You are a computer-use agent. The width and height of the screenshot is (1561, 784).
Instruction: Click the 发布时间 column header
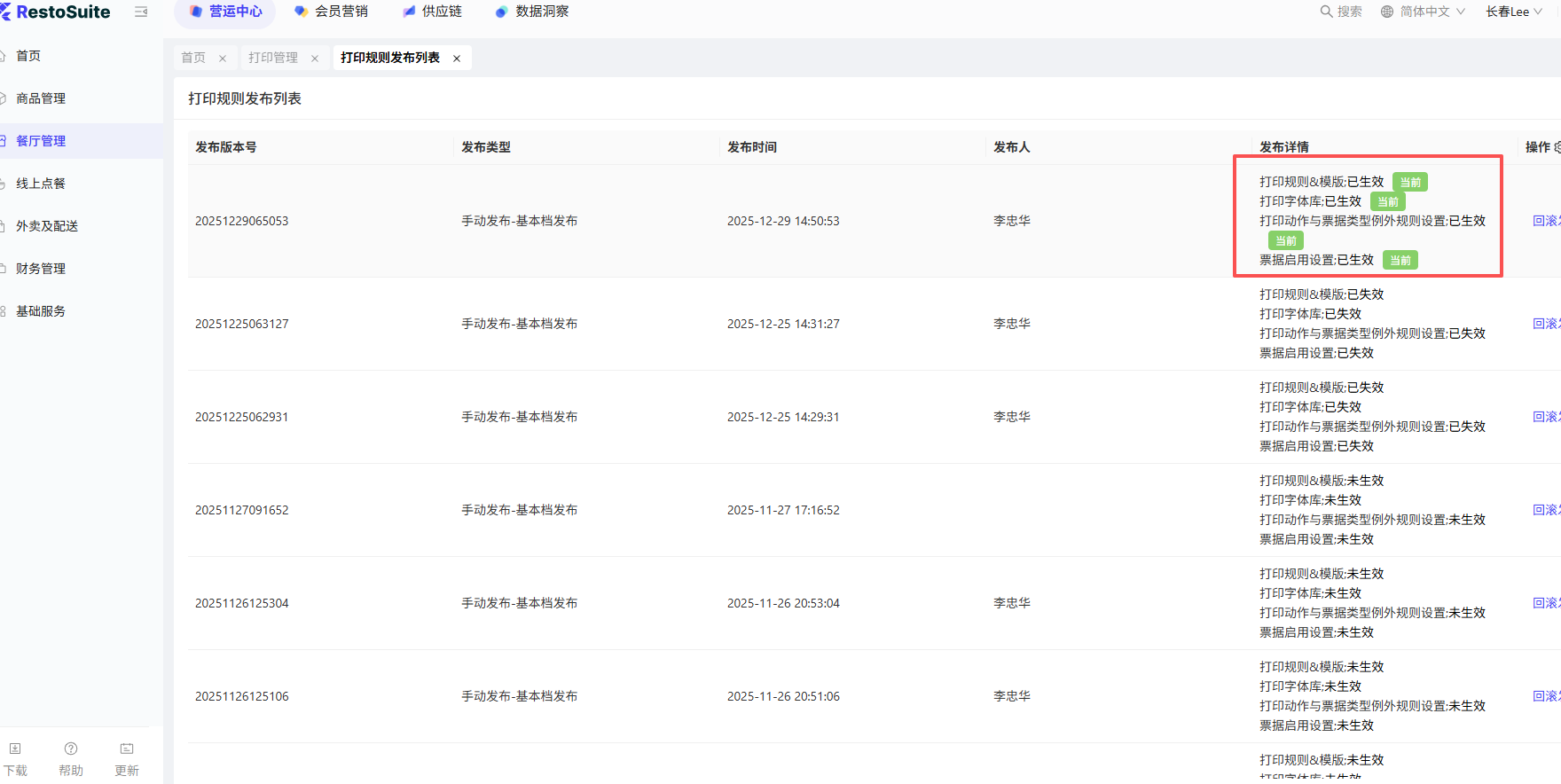click(x=752, y=147)
